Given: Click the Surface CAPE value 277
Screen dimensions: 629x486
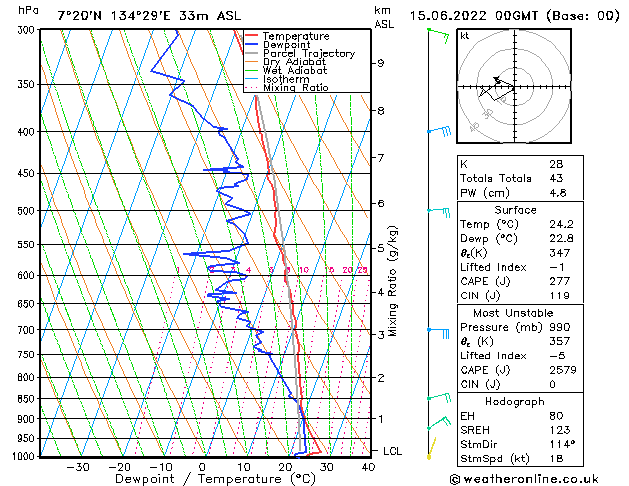Looking at the screenshot, I should (x=560, y=281).
